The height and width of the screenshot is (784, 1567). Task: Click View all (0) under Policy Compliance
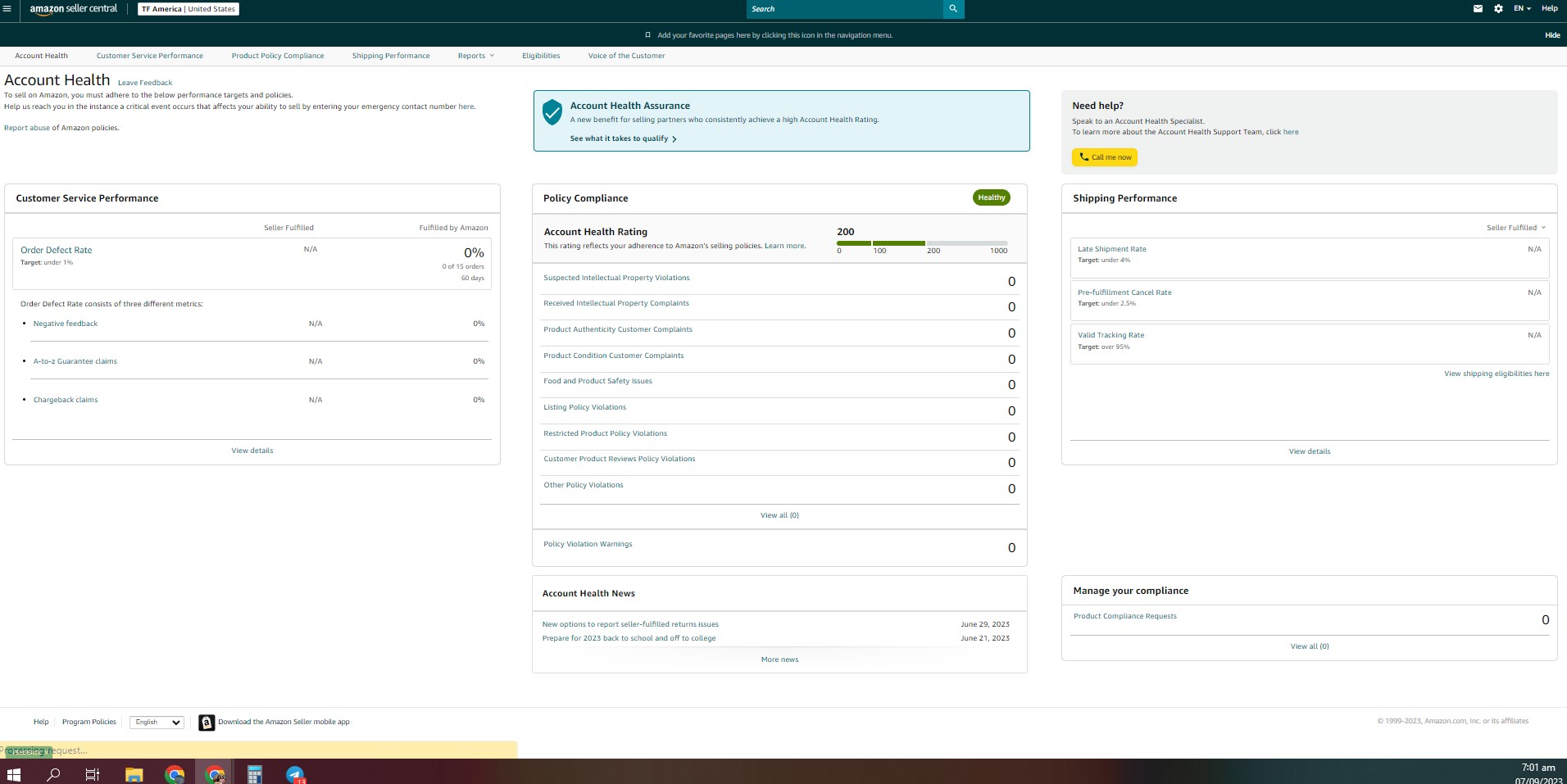point(779,515)
